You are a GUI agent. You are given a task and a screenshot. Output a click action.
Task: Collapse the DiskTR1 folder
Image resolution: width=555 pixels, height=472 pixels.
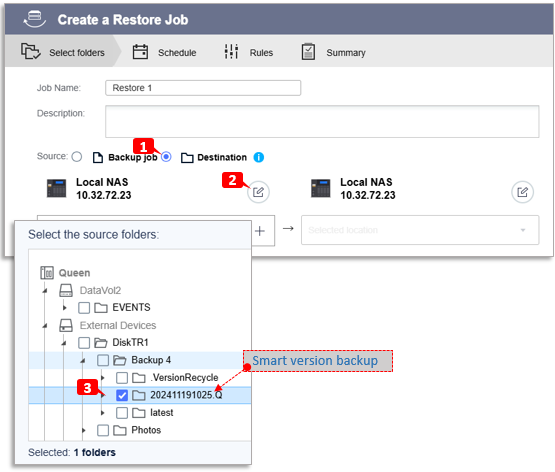tap(64, 343)
